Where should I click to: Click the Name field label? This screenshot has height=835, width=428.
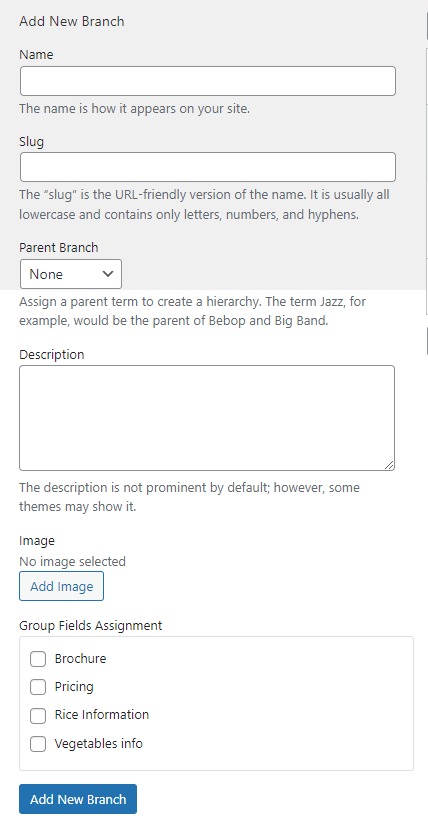(x=36, y=54)
